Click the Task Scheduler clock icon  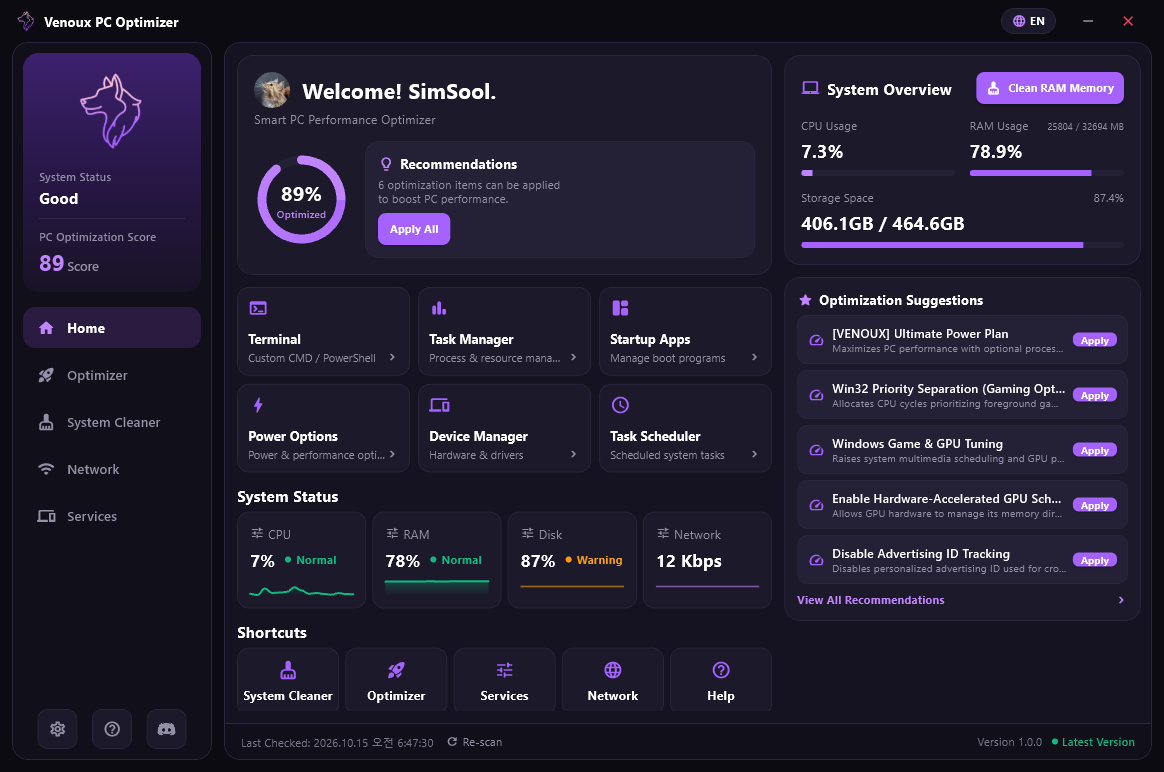[x=620, y=405]
